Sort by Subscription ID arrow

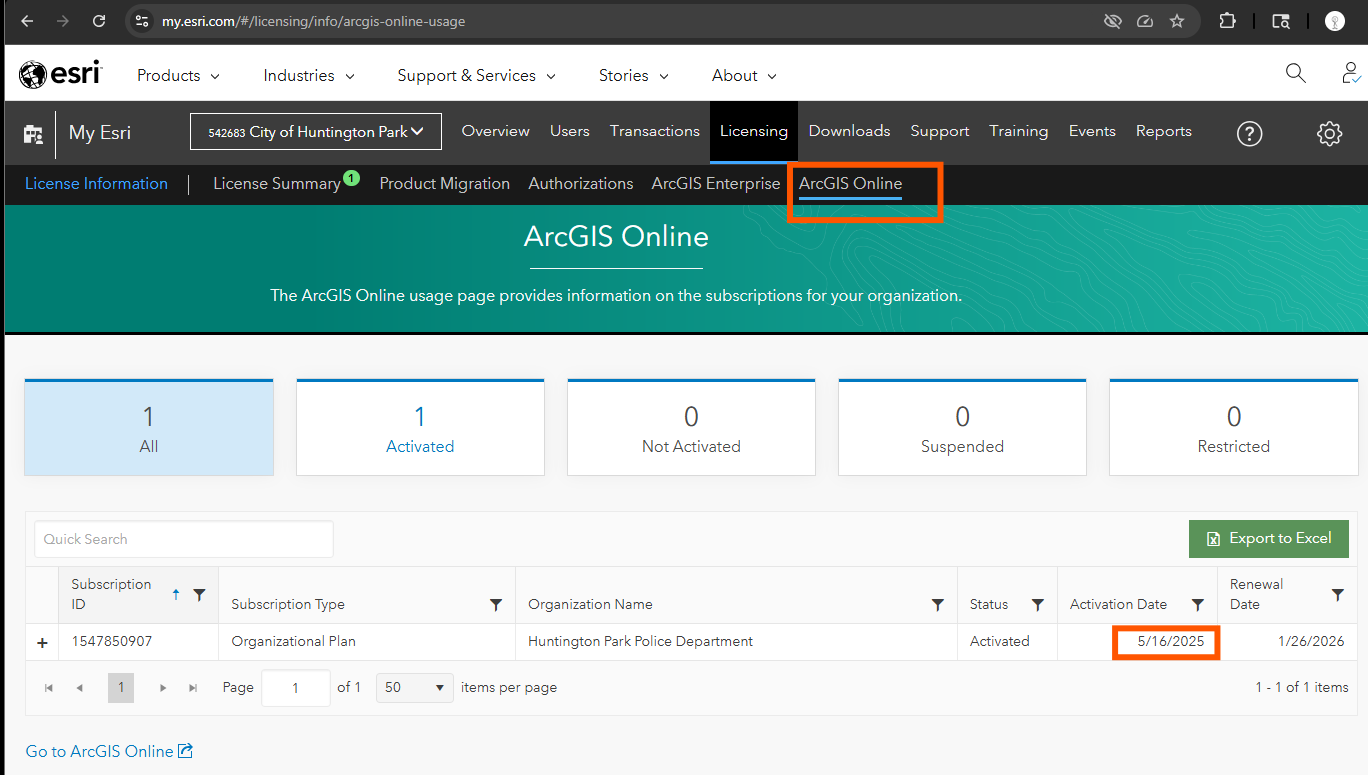point(176,594)
